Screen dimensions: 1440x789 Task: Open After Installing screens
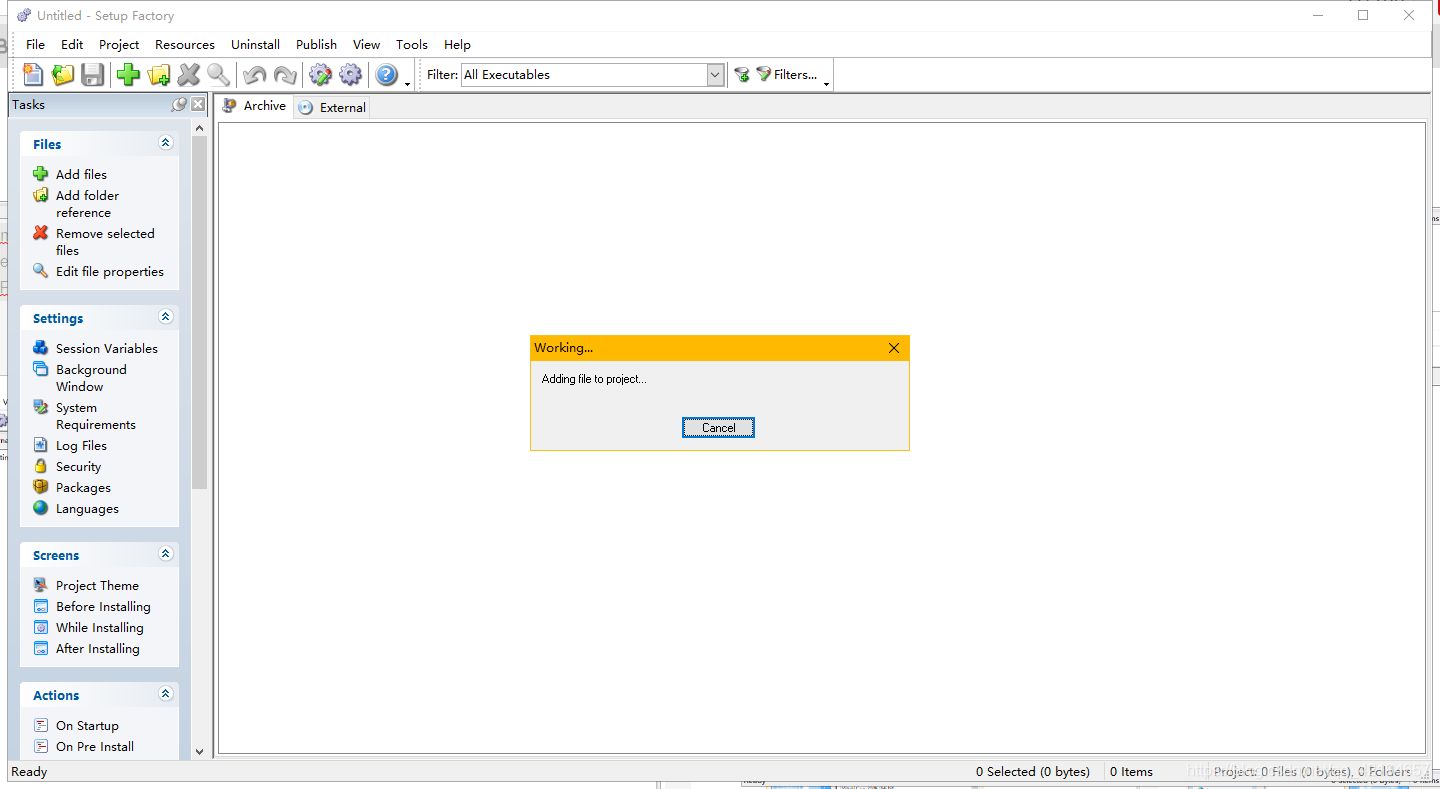(98, 648)
